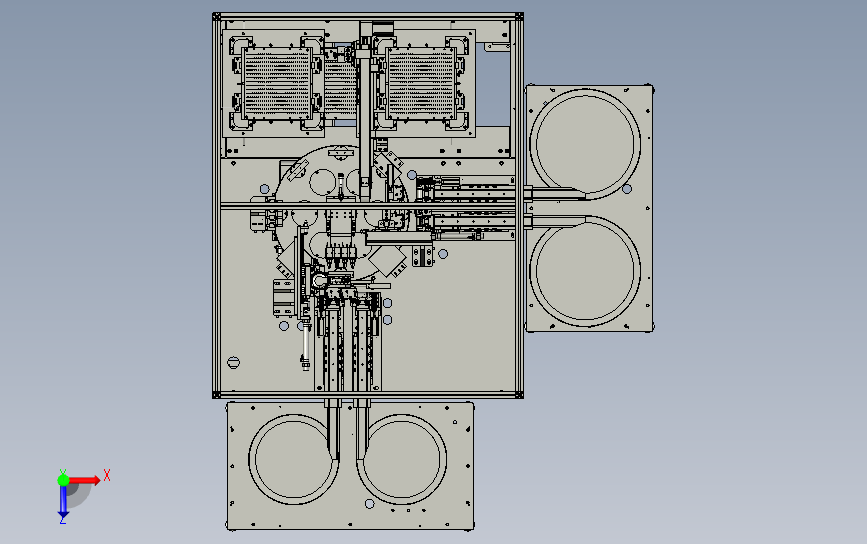Click the red X axis arrow on triad
The width and height of the screenshot is (867, 544).
pos(84,480)
